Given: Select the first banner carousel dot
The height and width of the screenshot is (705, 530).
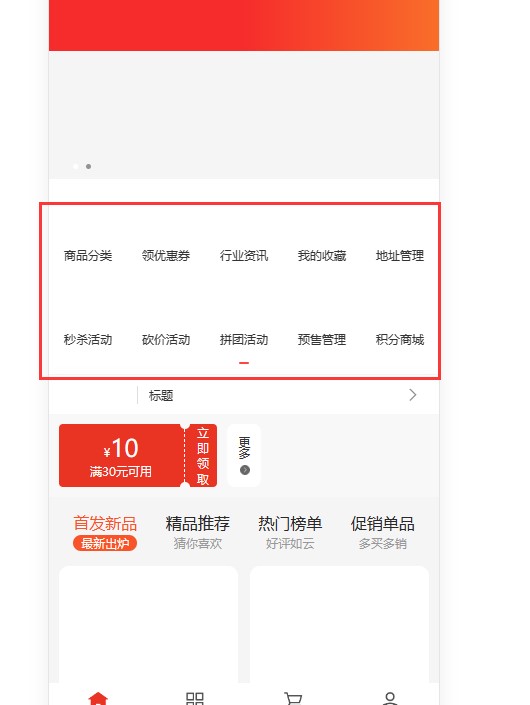Looking at the screenshot, I should point(76,166).
